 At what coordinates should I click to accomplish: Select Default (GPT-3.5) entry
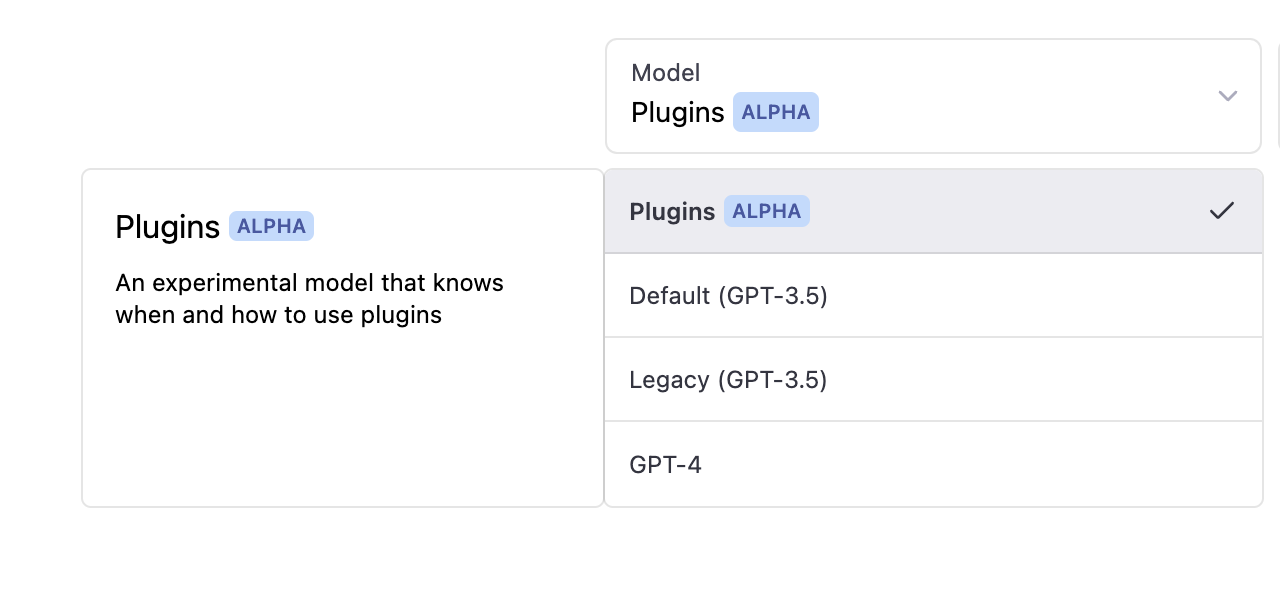tap(728, 295)
